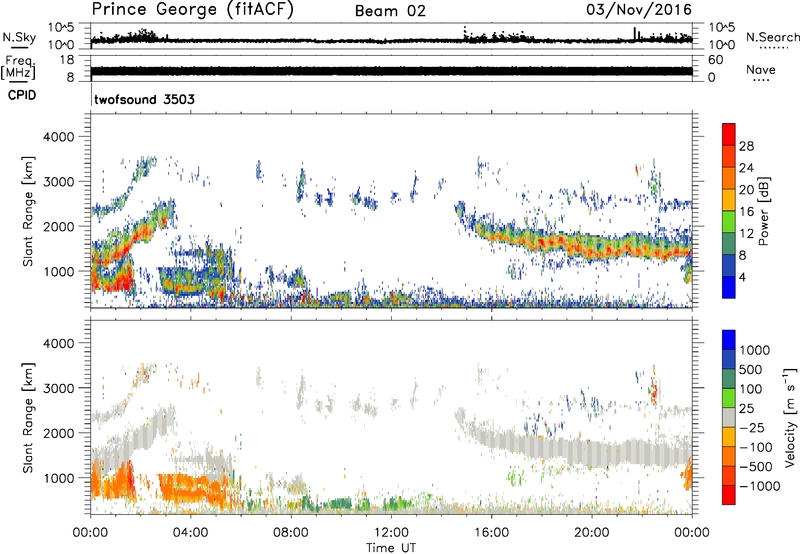
Task: Click the '4' label on the Power colorbar
Action: [743, 277]
